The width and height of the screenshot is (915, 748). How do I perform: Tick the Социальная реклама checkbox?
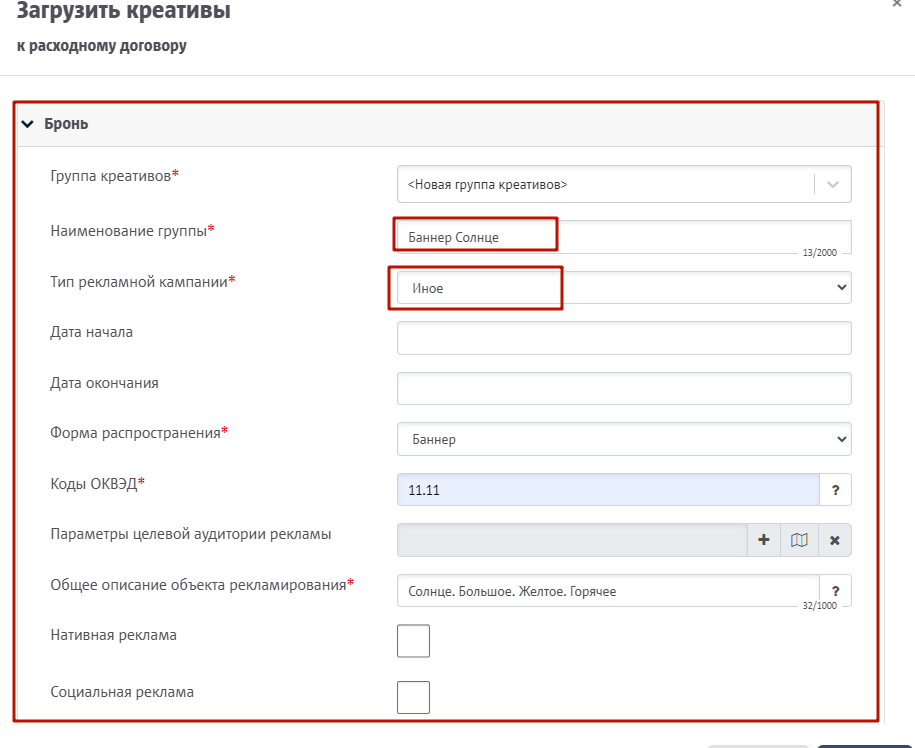413,697
